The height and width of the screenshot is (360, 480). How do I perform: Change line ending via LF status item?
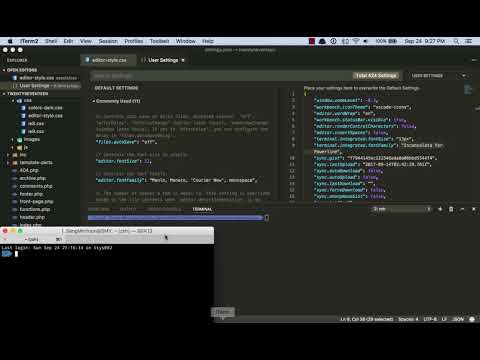pos(444,319)
